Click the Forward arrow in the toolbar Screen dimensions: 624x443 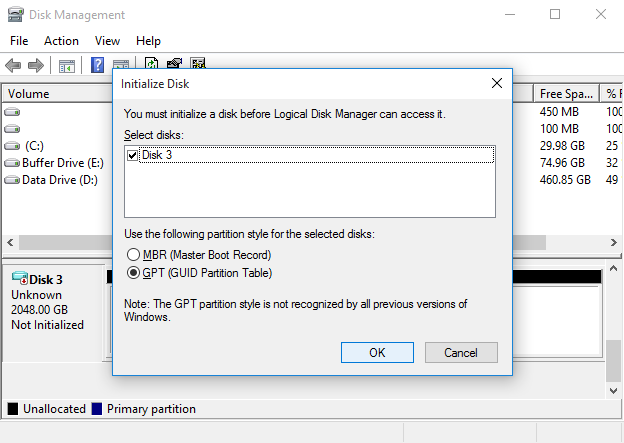(x=36, y=65)
